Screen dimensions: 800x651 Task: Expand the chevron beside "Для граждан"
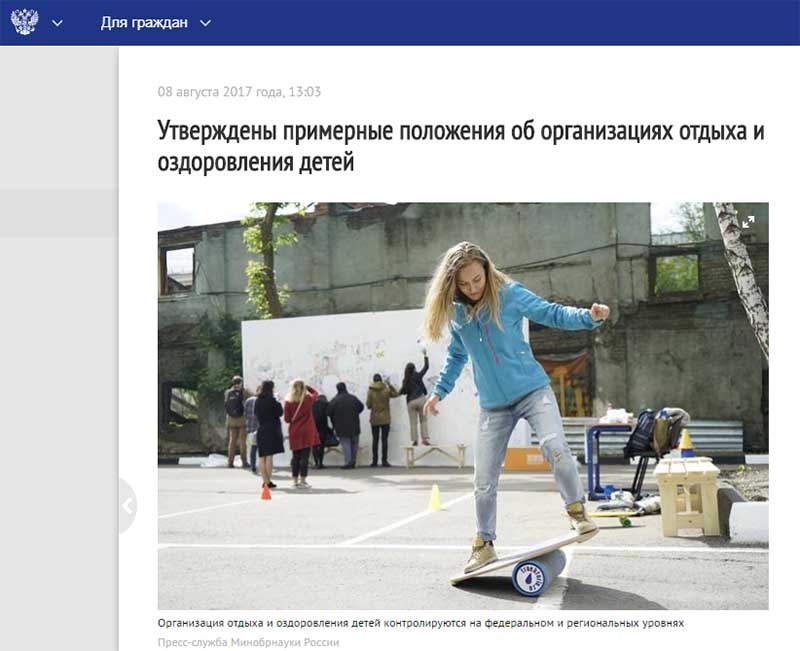205,23
